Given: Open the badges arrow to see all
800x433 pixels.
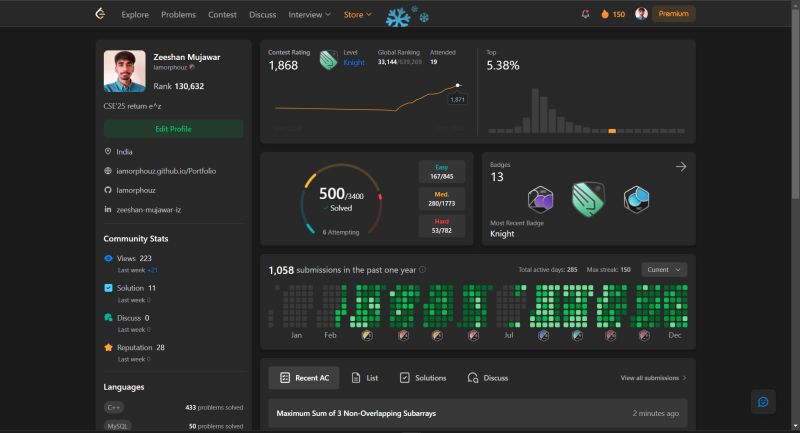Looking at the screenshot, I should tap(681, 167).
